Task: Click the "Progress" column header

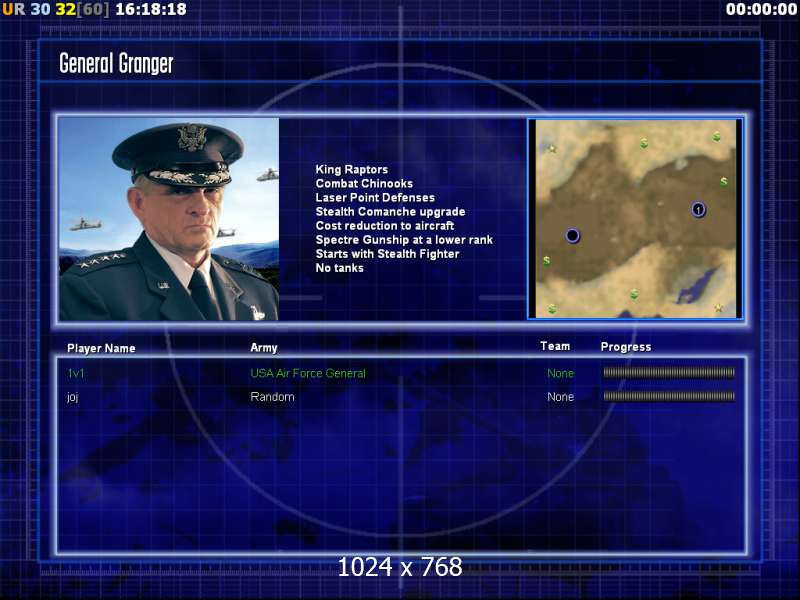Action: click(x=626, y=347)
